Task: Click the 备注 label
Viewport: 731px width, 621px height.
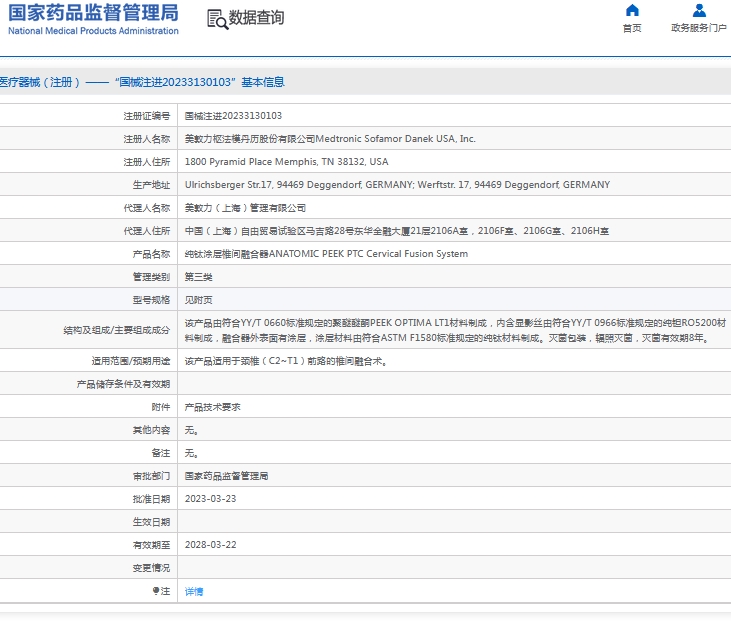Action: (x=160, y=453)
